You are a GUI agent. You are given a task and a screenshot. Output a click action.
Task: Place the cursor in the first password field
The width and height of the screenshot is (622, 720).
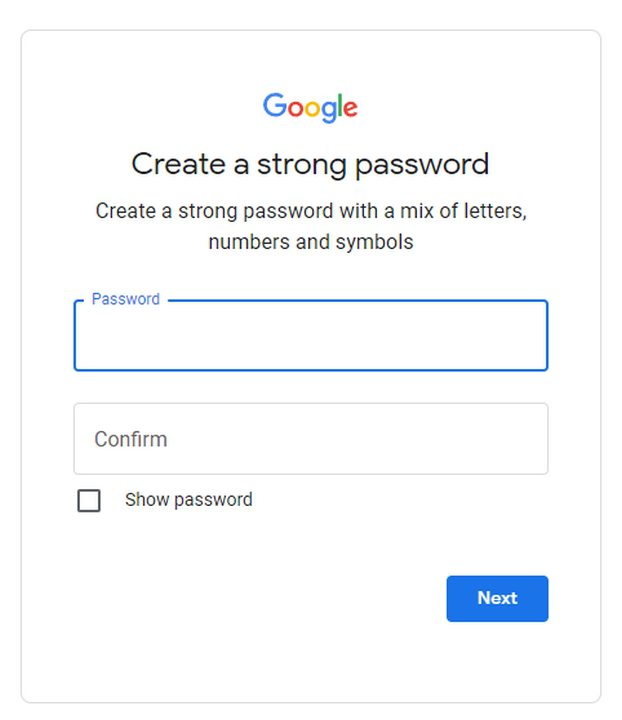[x=310, y=337]
